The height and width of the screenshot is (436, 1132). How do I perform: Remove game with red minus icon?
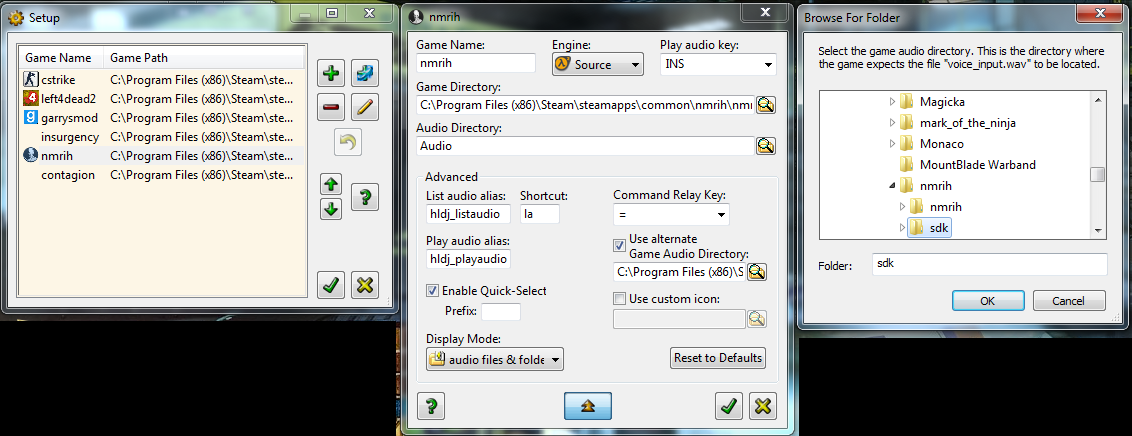[331, 107]
